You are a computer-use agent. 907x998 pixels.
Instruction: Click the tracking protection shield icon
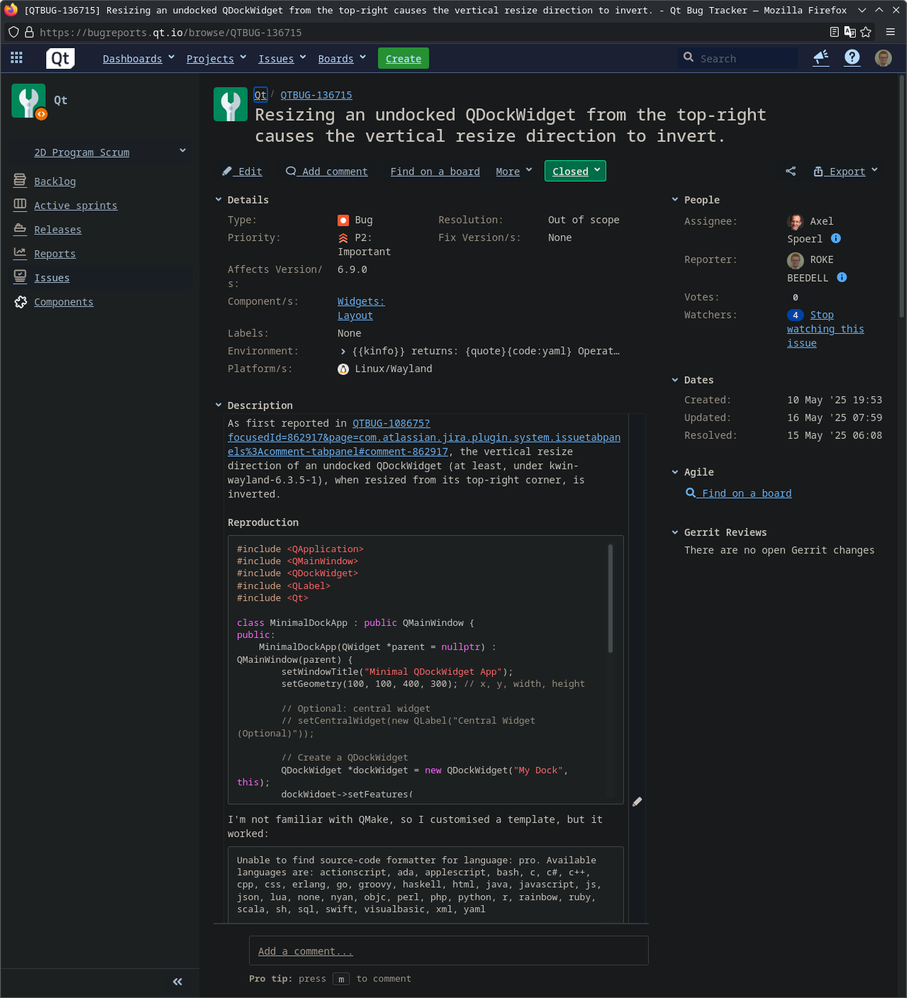coord(13,32)
